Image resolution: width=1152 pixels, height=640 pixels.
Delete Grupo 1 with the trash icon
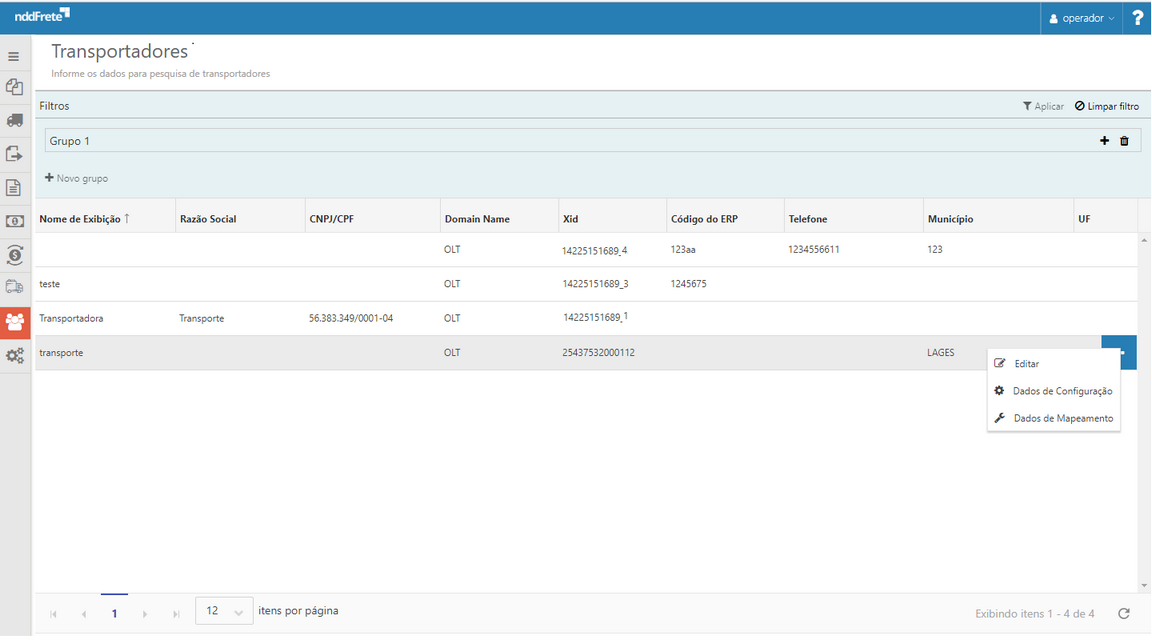[x=1124, y=141]
